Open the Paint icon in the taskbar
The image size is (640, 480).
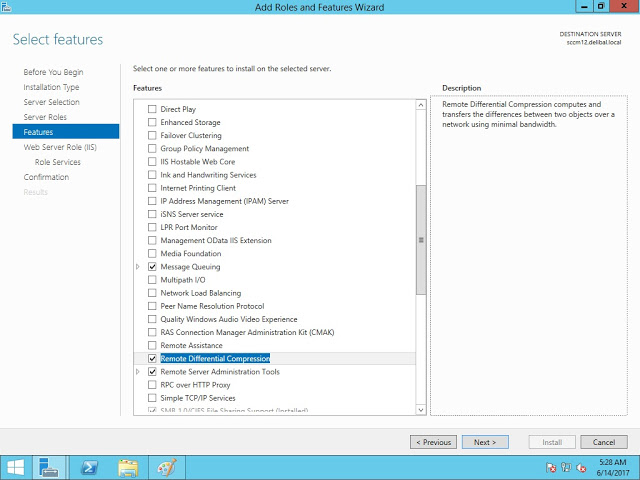[x=166, y=467]
